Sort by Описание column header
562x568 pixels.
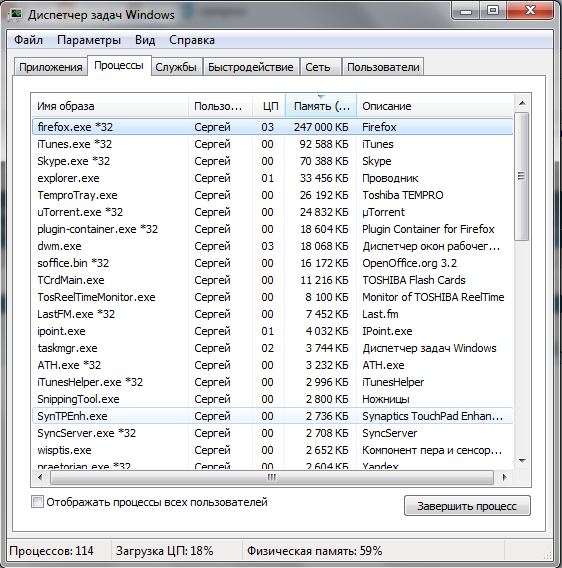[435, 106]
